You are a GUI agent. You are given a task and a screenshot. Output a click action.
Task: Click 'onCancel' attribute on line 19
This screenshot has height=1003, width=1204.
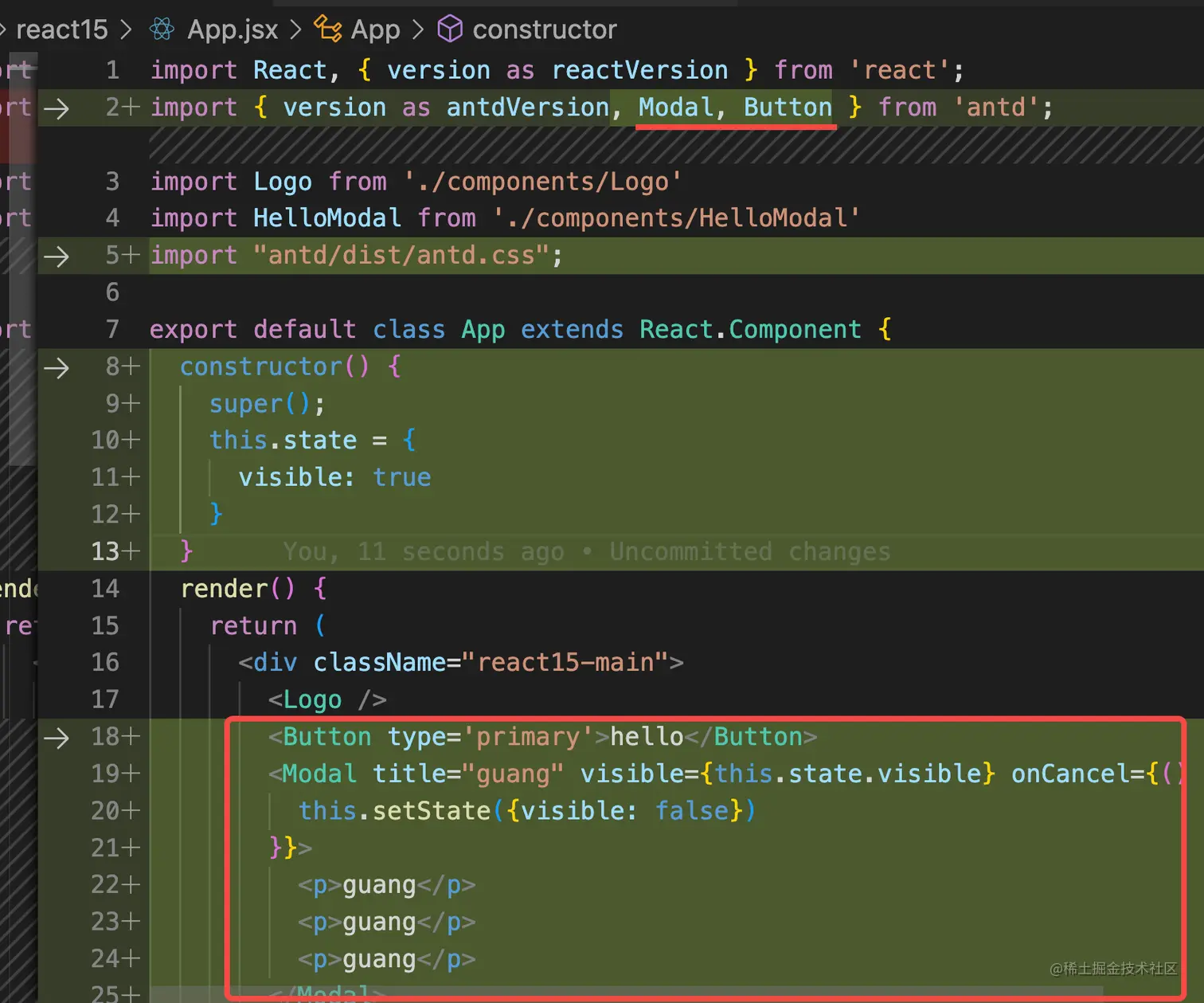click(x=1070, y=774)
